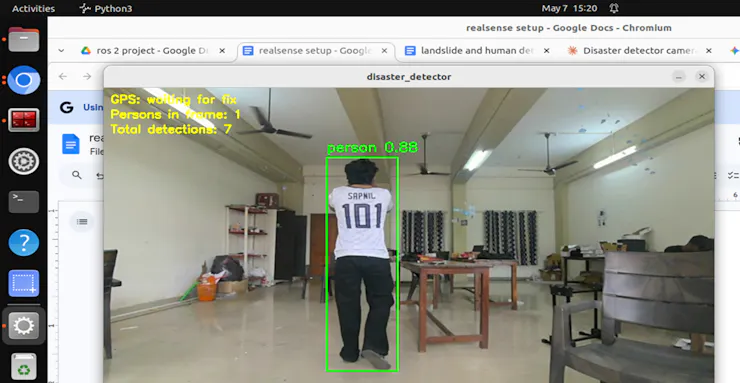
Task: Go forward using Chromium's forward arrow
Action: pos(87,76)
